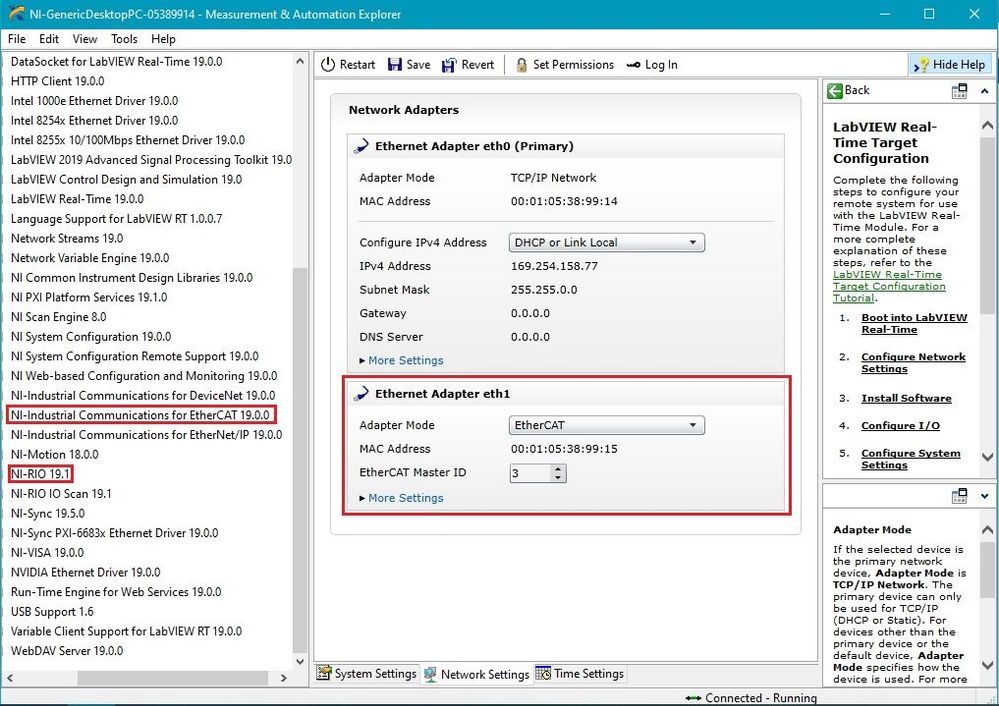Image resolution: width=999 pixels, height=706 pixels.
Task: Open the Edit menu
Action: click(49, 39)
